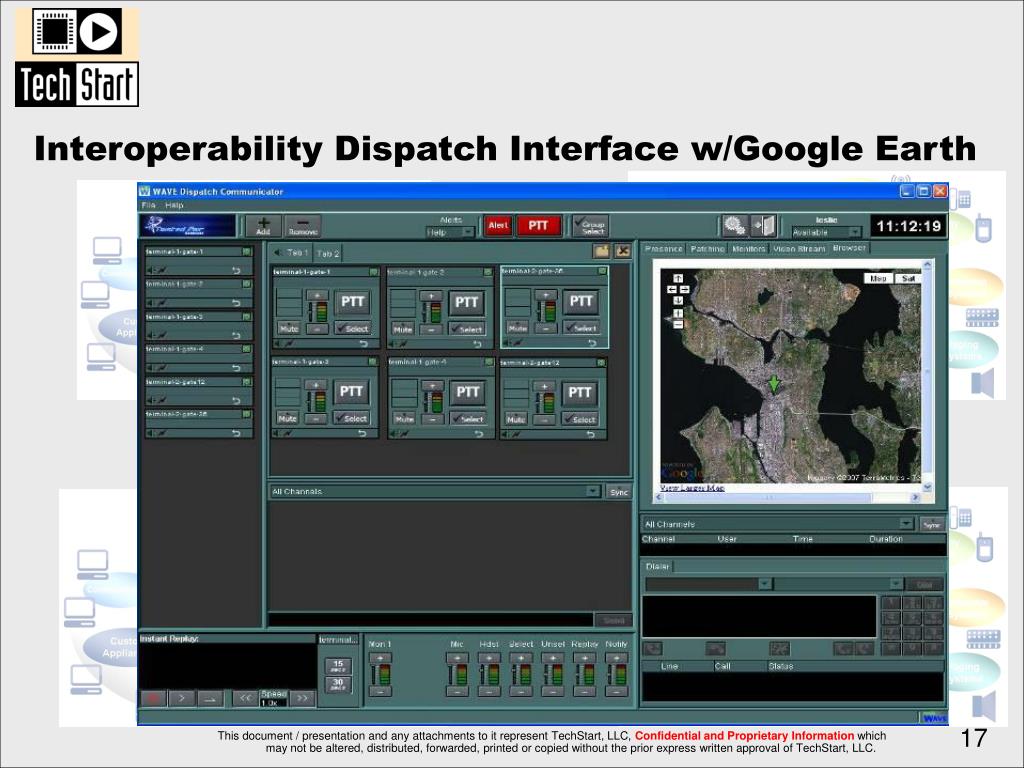Select the Dialer tab

(x=657, y=566)
